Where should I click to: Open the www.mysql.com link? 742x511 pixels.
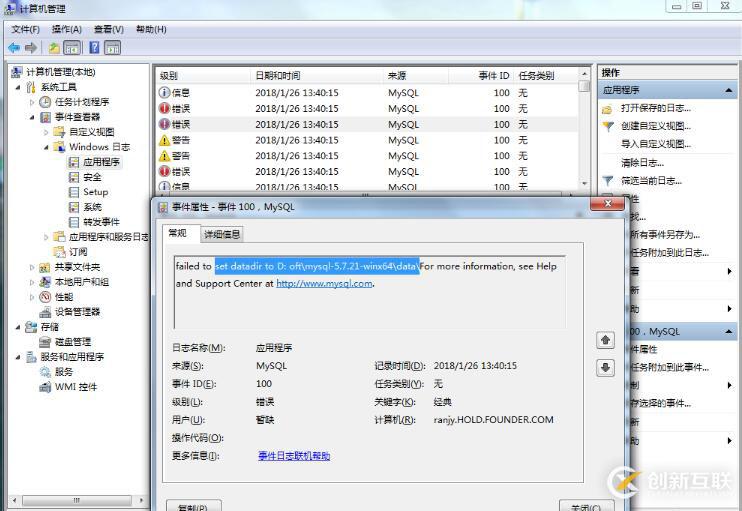click(x=324, y=284)
